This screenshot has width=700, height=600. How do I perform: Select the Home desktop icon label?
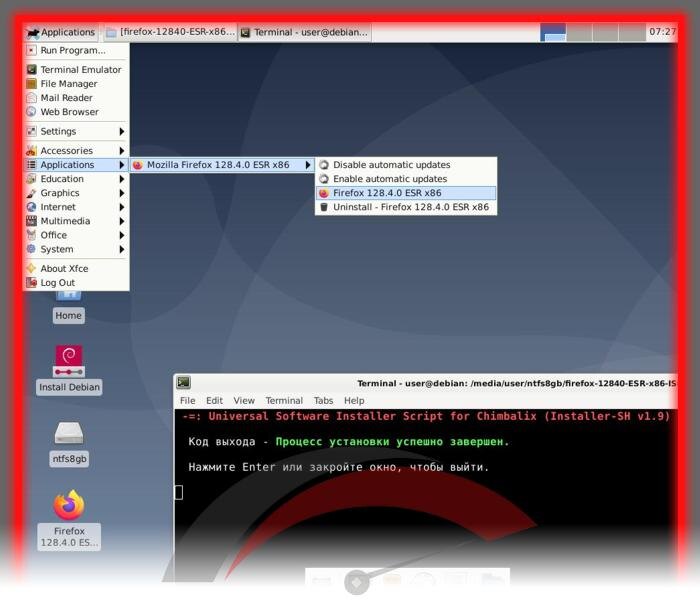tap(68, 316)
